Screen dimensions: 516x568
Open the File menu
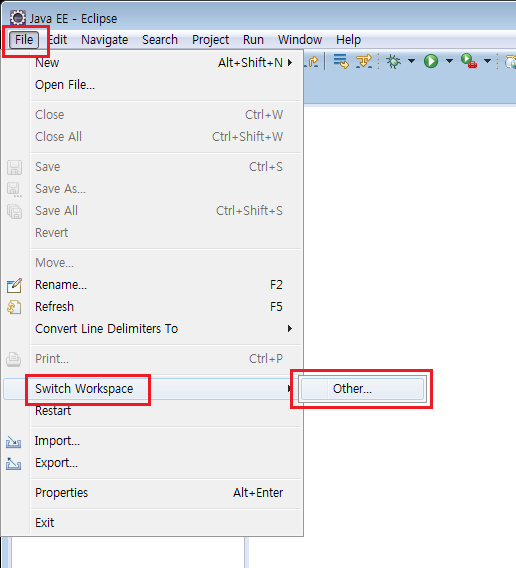pos(24,39)
